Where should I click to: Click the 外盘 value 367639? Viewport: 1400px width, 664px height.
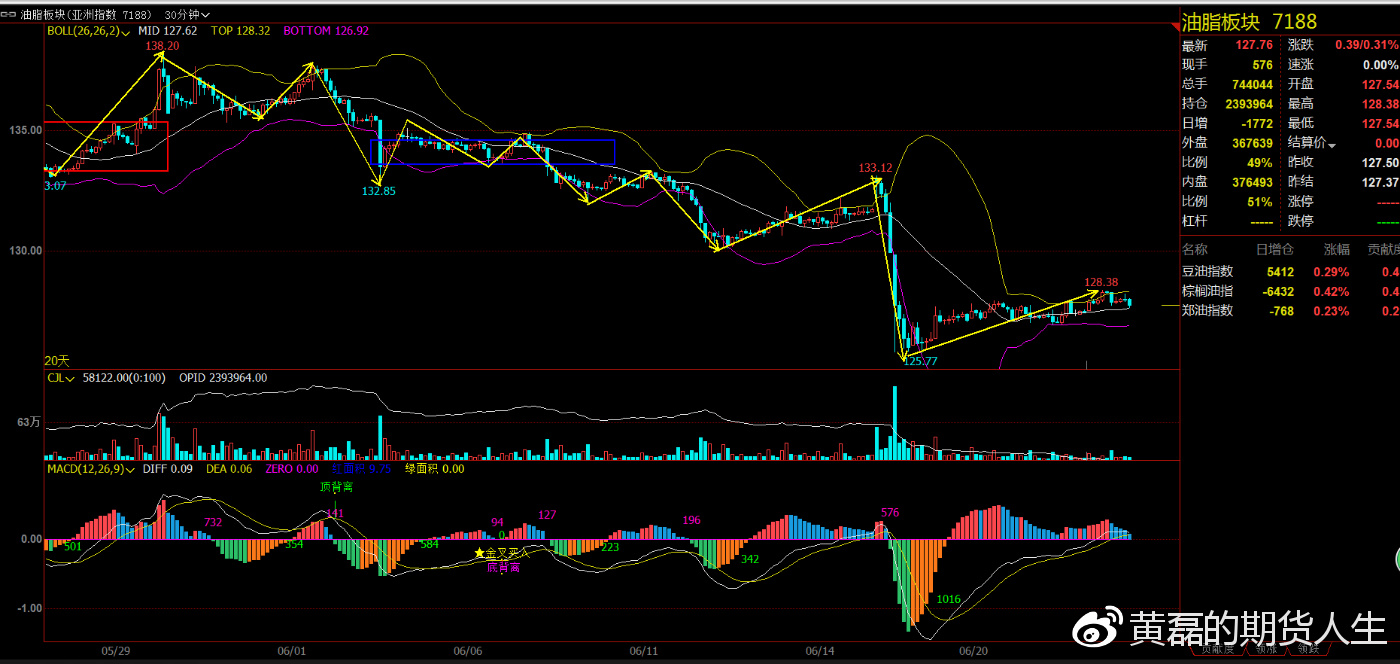click(x=1252, y=143)
